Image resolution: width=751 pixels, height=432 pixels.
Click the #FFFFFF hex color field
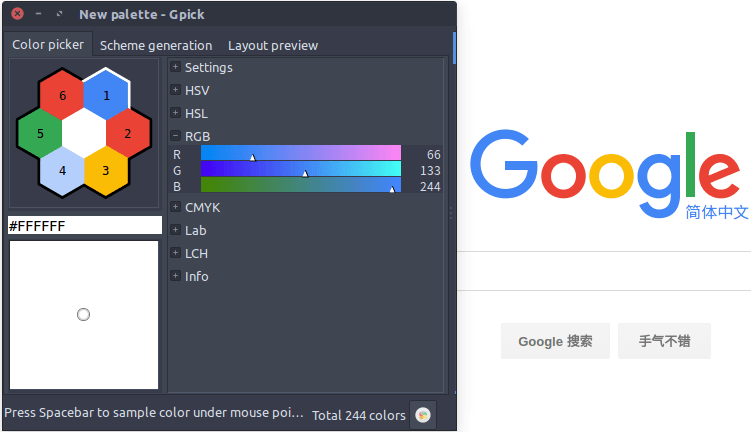coord(85,226)
